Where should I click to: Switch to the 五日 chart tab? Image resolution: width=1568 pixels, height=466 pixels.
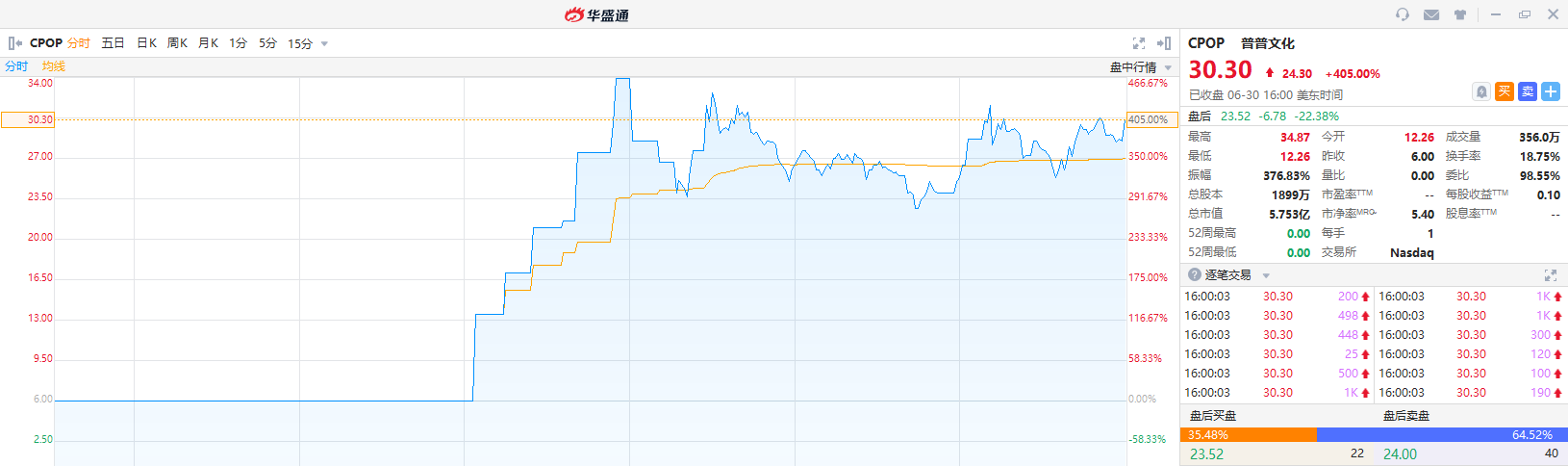tap(113, 43)
